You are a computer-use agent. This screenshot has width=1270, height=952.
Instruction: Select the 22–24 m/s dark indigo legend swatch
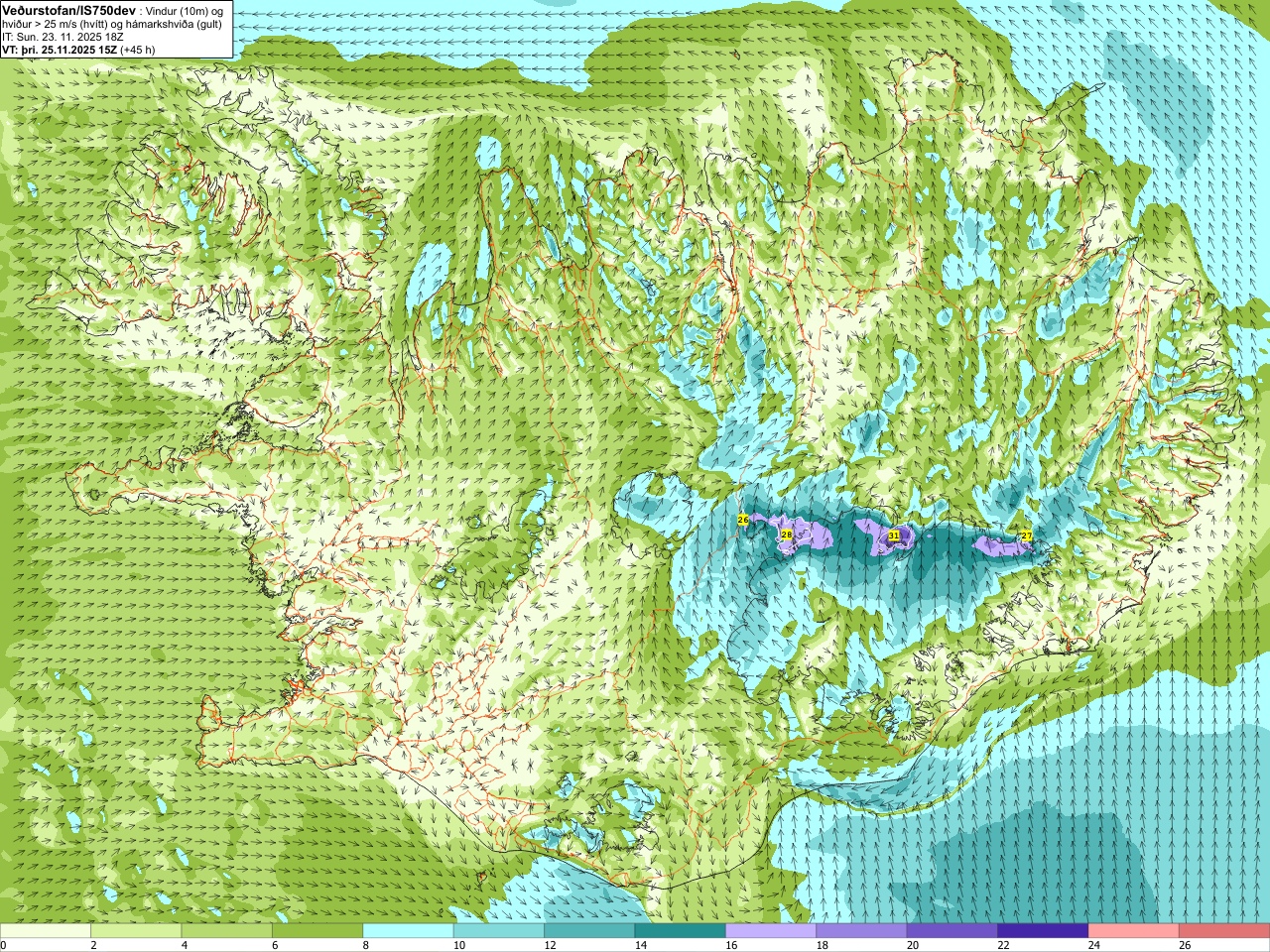1043,931
